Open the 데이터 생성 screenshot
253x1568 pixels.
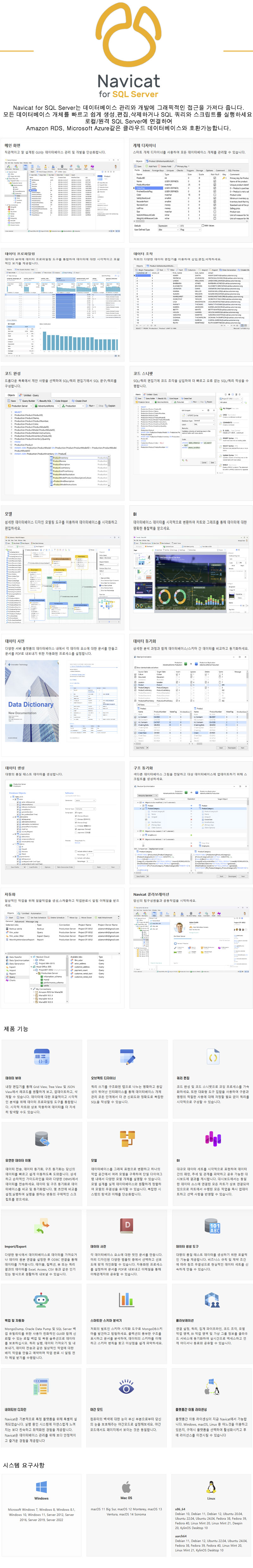point(63,824)
